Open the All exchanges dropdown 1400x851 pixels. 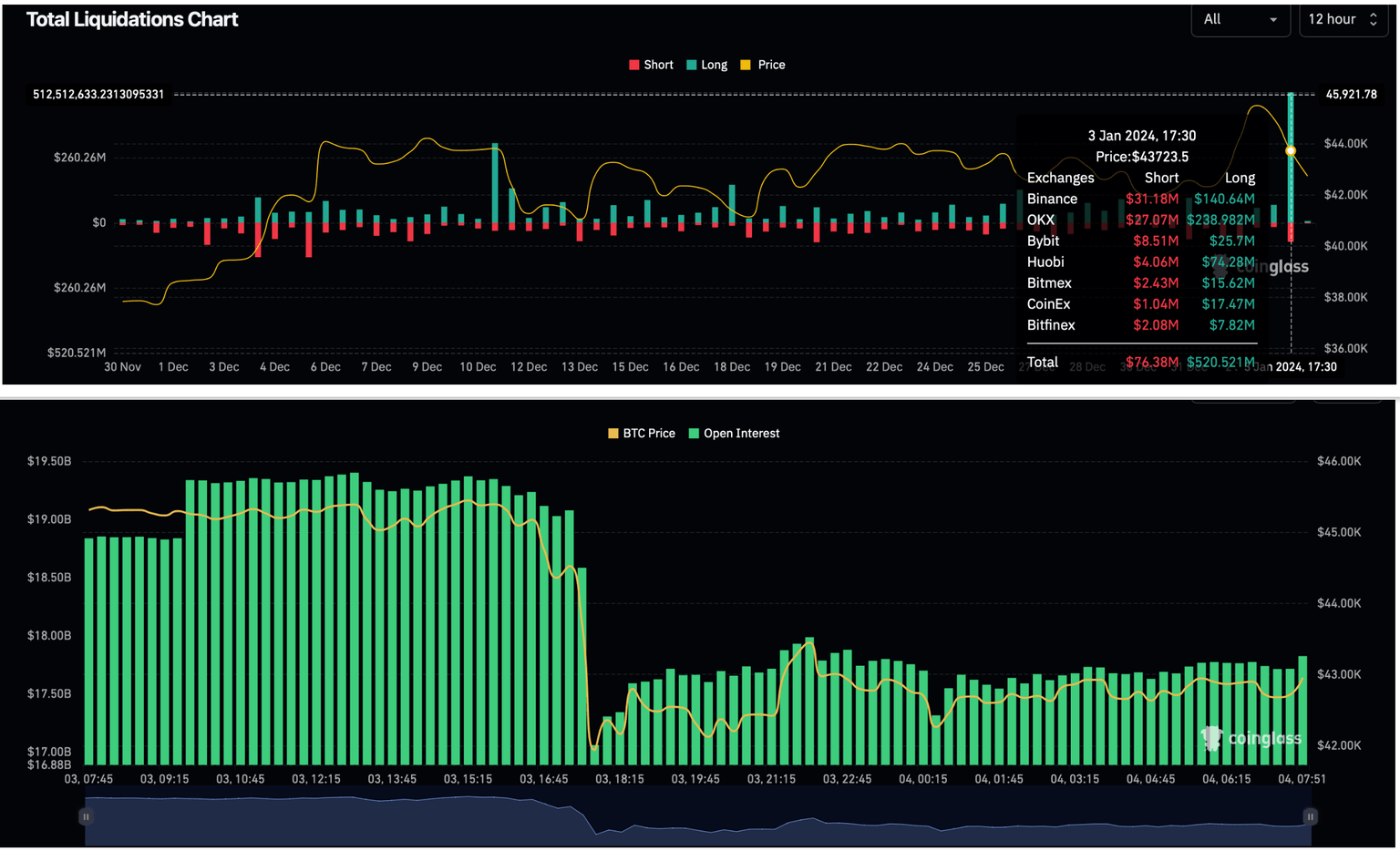tap(1240, 19)
